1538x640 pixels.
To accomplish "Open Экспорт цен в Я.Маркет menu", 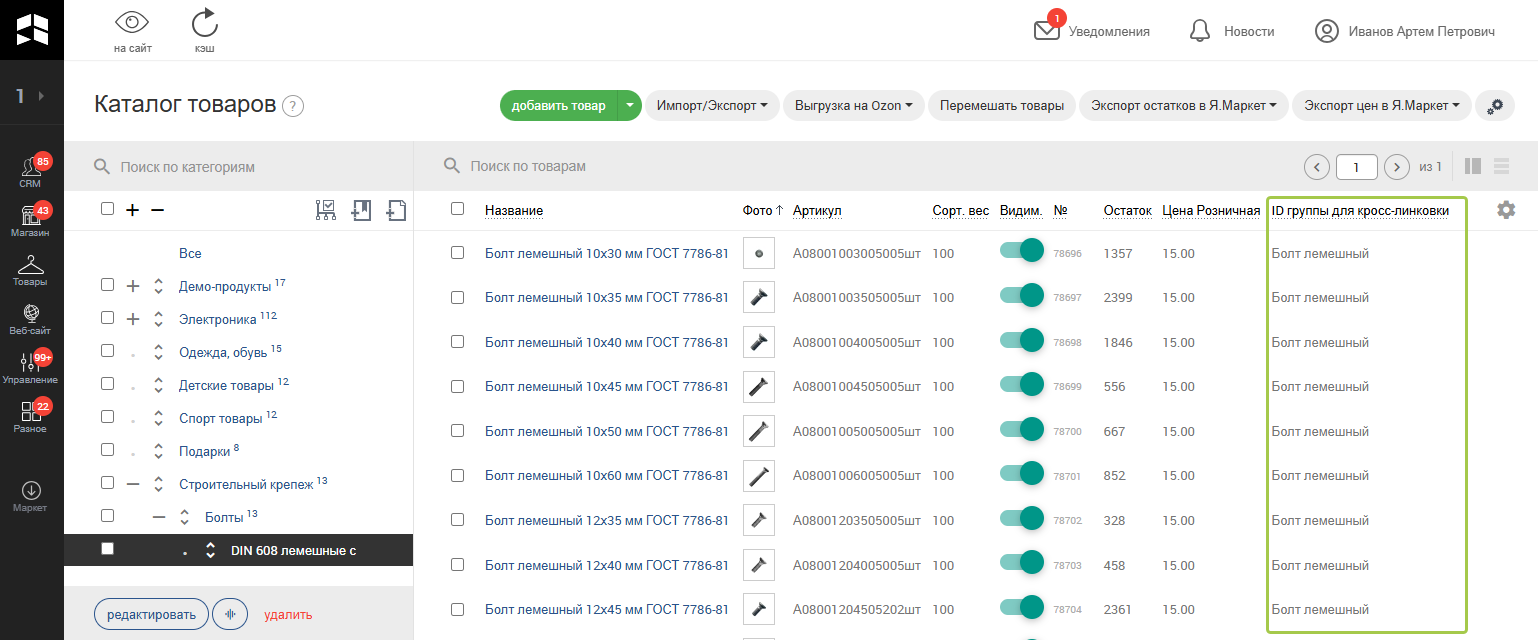I will (1381, 106).
